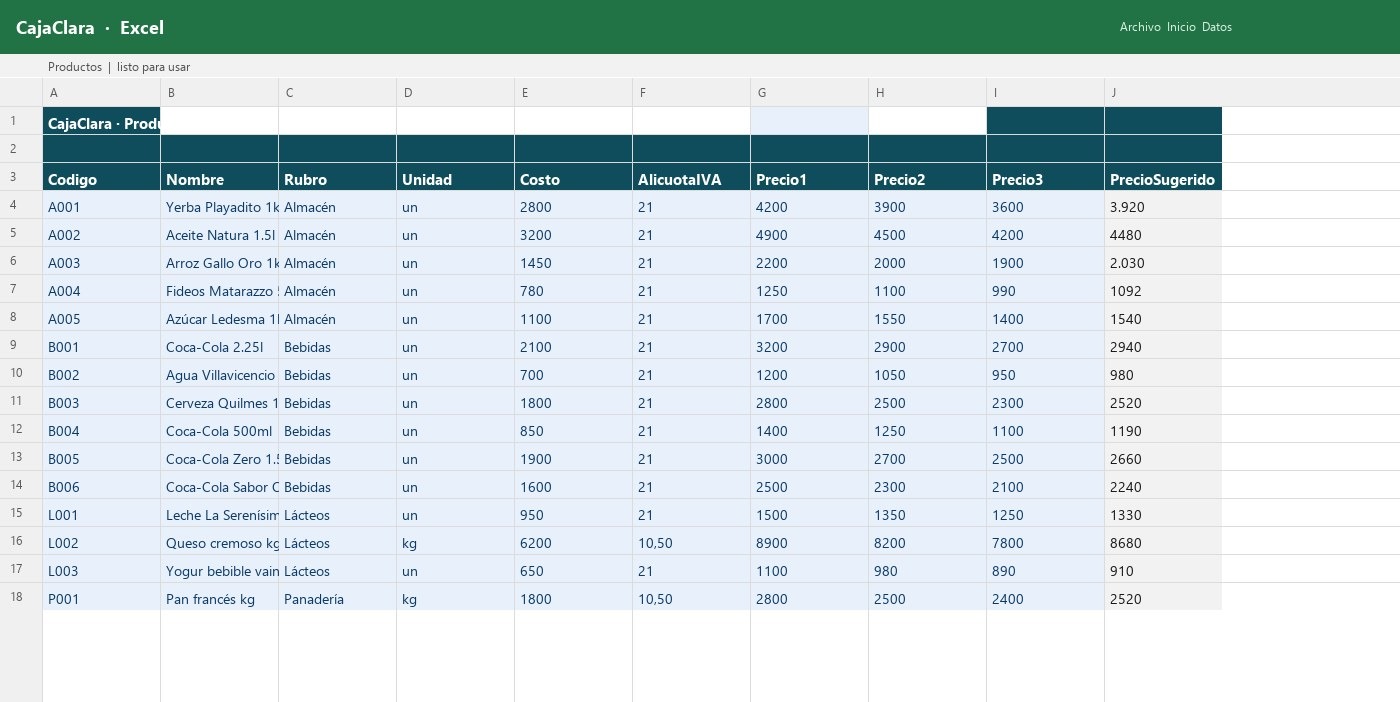Click the Unidad header cell
This screenshot has height=702, width=1400.
point(455,177)
